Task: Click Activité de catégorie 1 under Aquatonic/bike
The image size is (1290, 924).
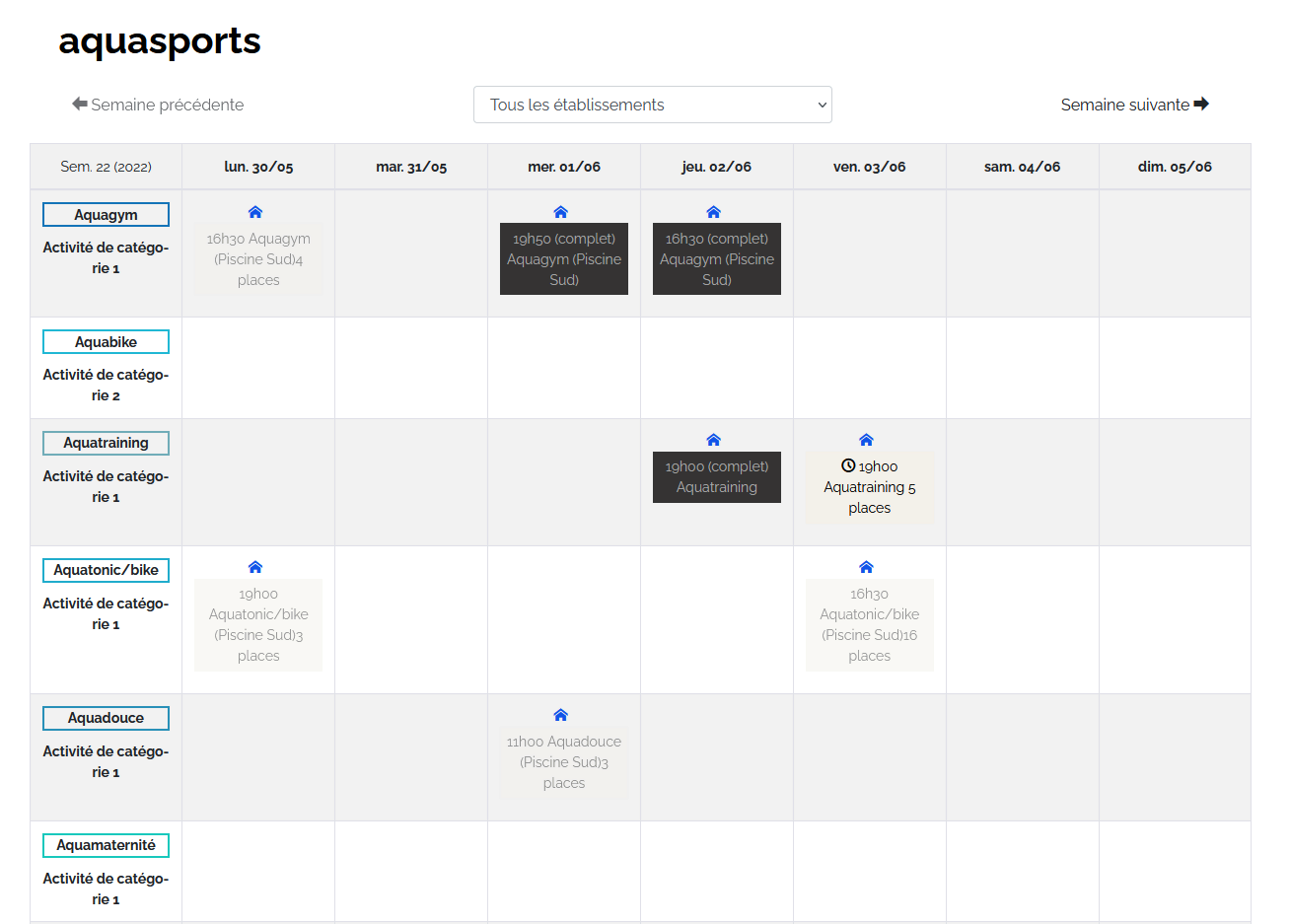Action: (107, 613)
